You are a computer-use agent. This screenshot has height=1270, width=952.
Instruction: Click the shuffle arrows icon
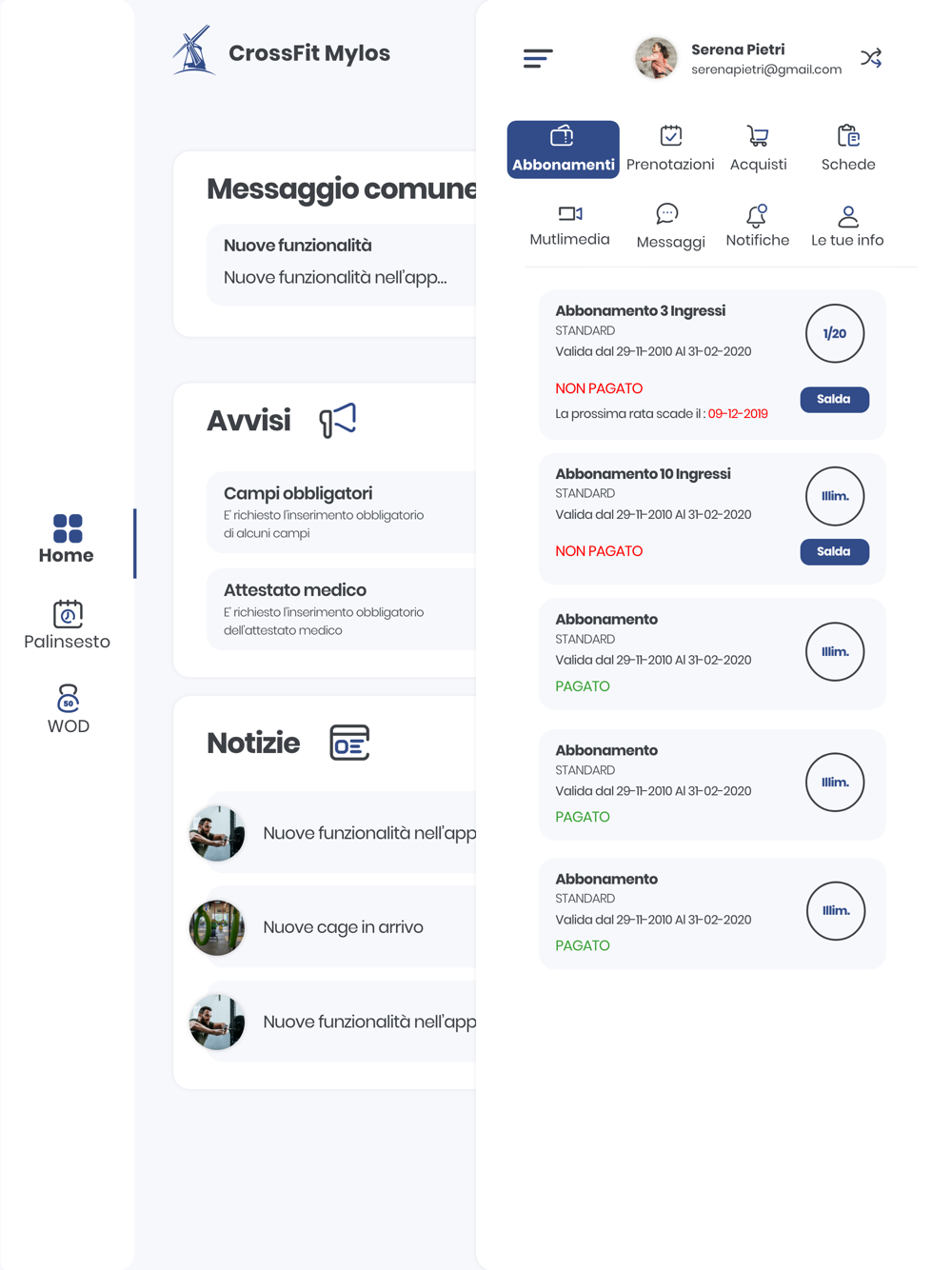click(871, 58)
